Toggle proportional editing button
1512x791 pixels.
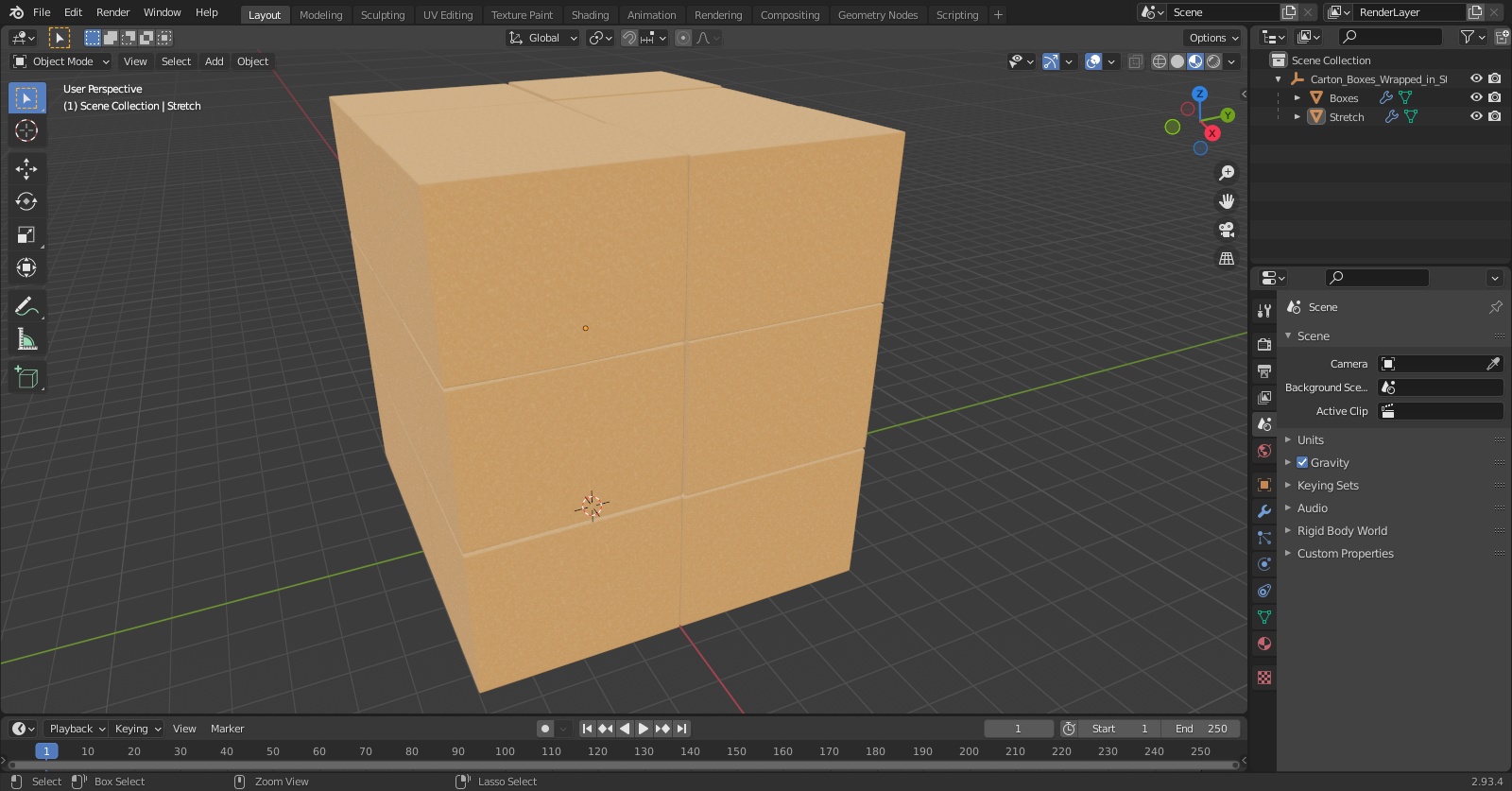click(683, 38)
